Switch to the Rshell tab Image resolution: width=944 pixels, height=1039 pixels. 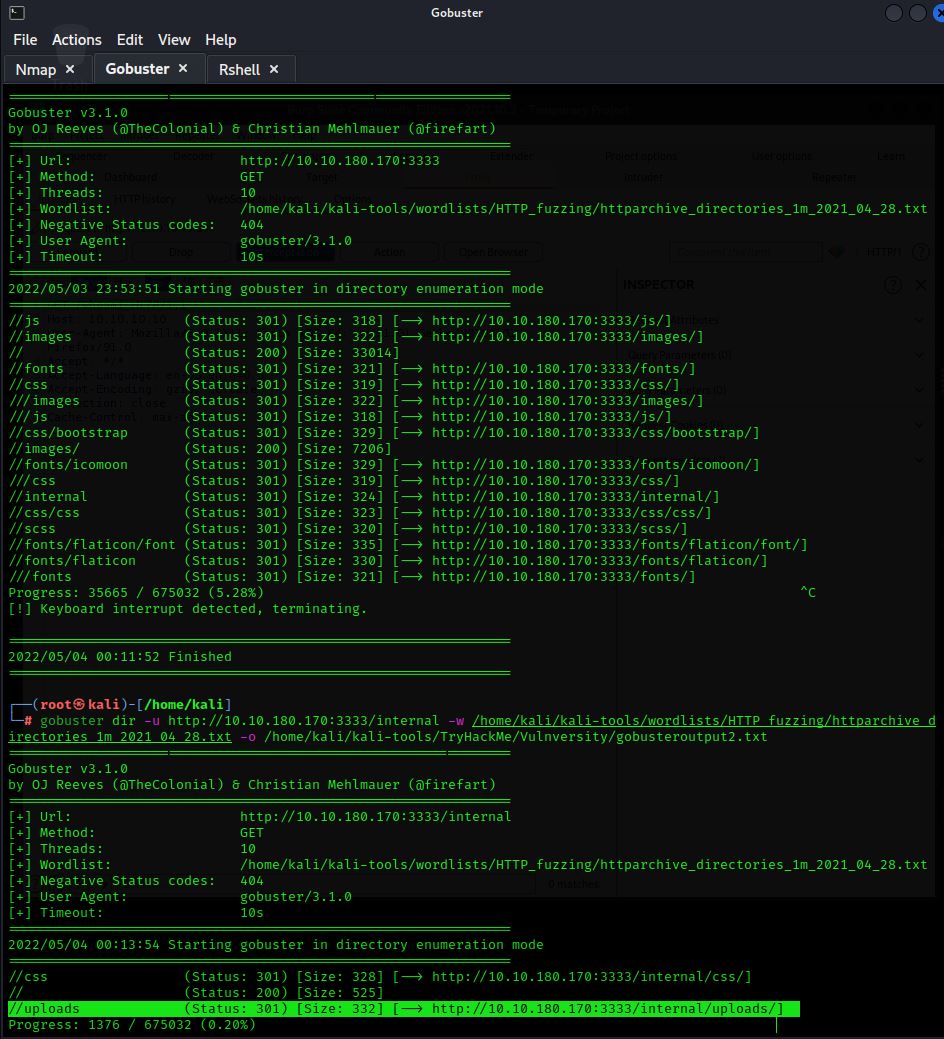(239, 69)
